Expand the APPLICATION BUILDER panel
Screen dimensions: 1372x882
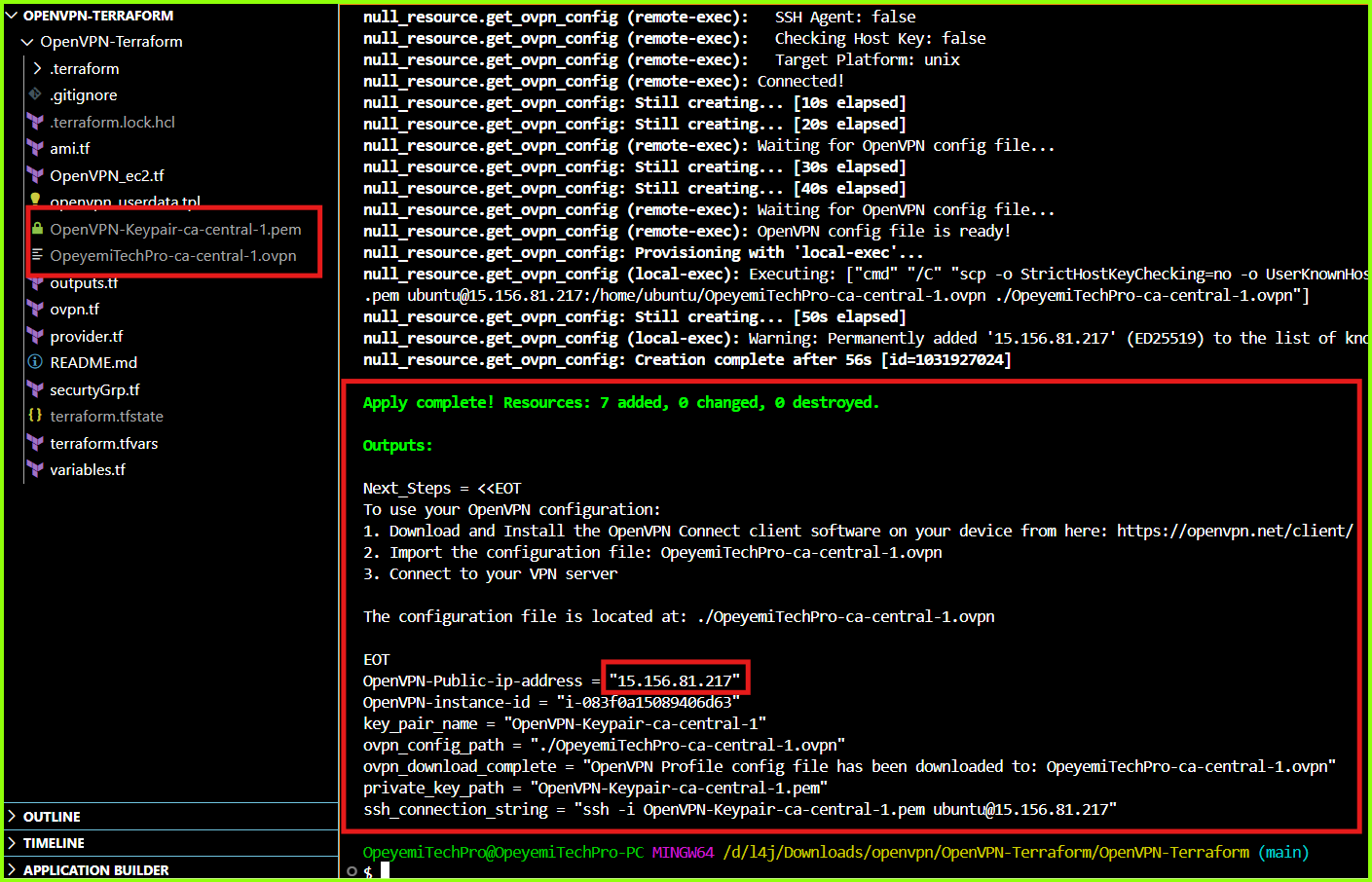[12, 869]
